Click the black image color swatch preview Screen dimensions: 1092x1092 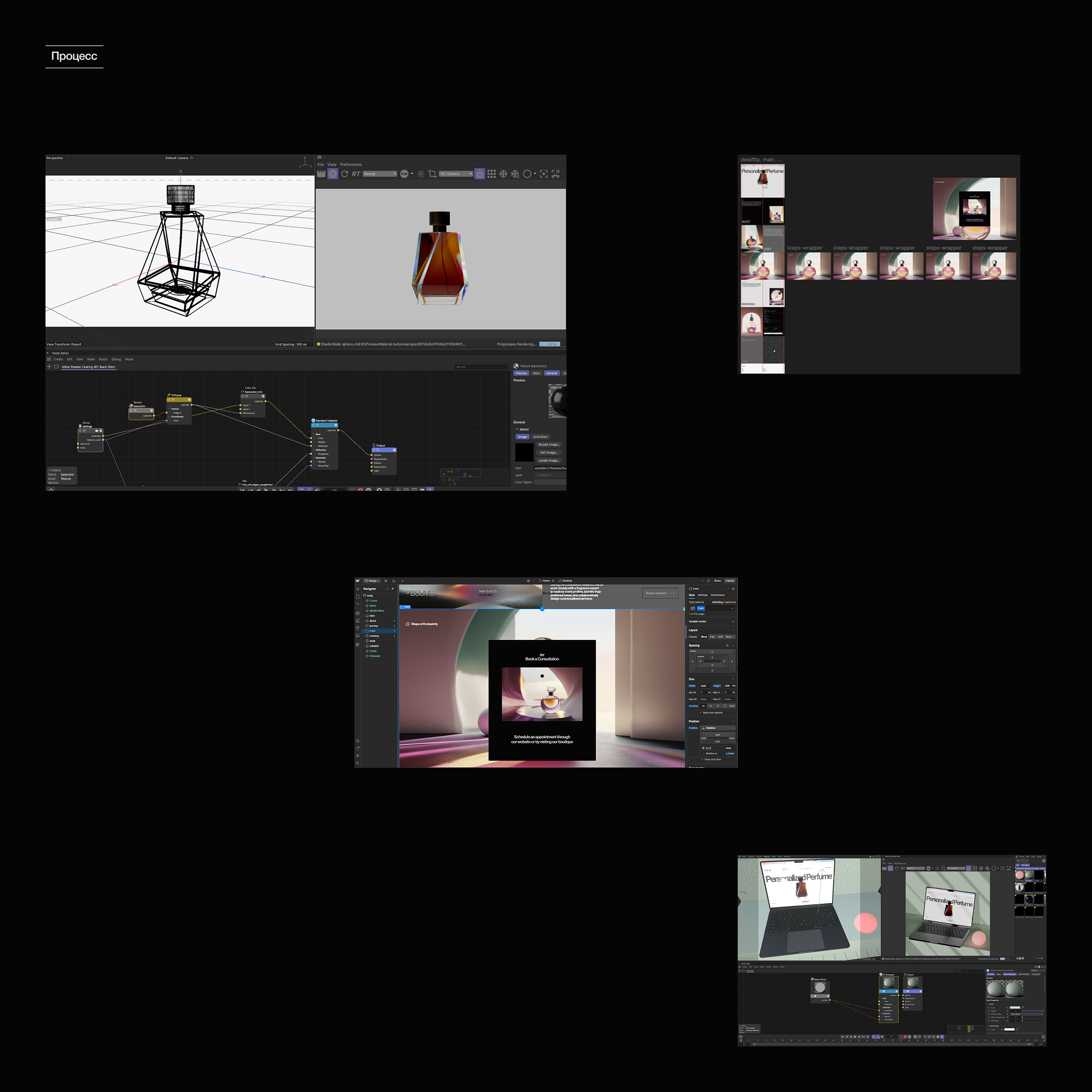pyautogui.click(x=524, y=453)
